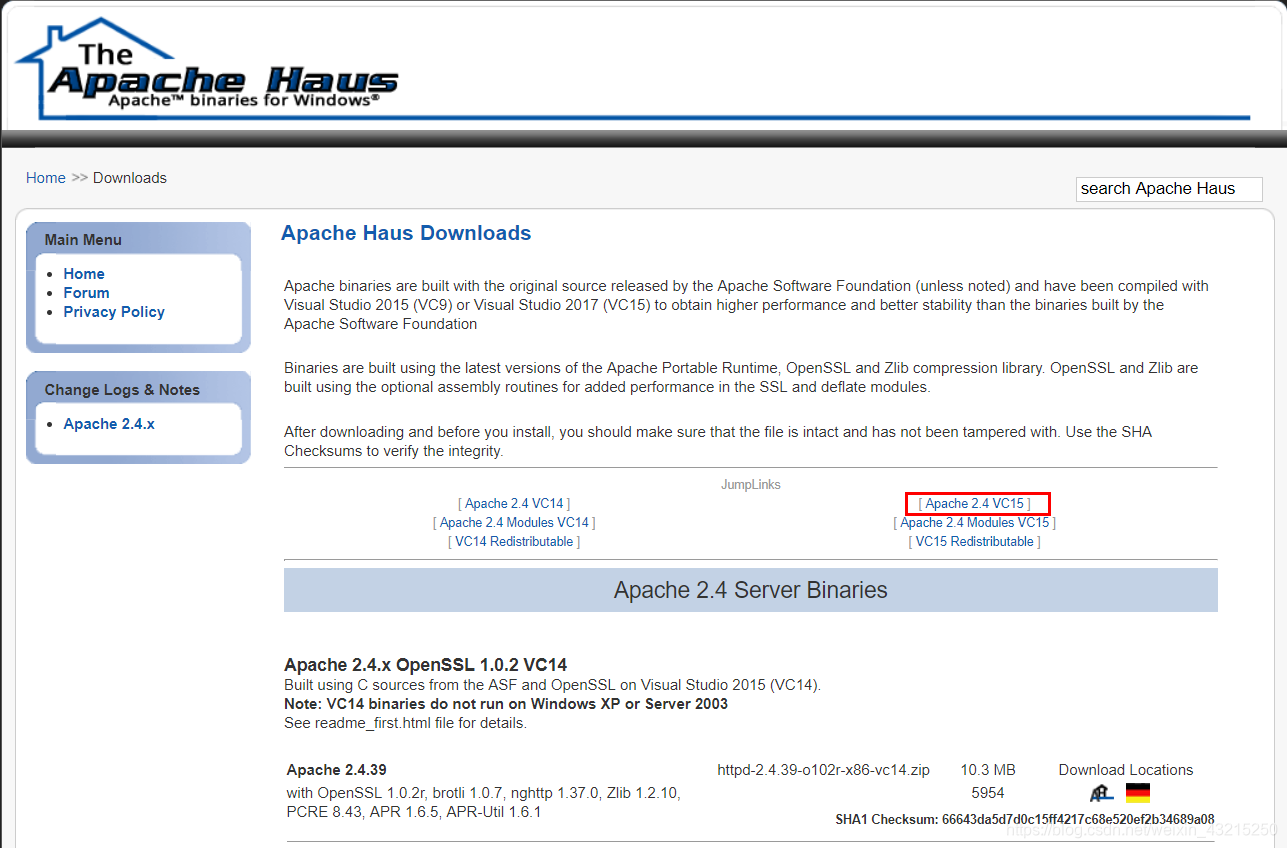1287x848 pixels.
Task: Click the Apache 2.4 Server Binaries banner
Action: (751, 590)
